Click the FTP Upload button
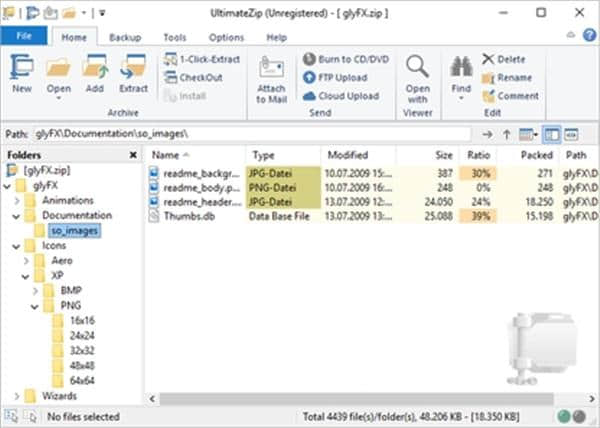This screenshot has width=600, height=428. pyautogui.click(x=336, y=77)
